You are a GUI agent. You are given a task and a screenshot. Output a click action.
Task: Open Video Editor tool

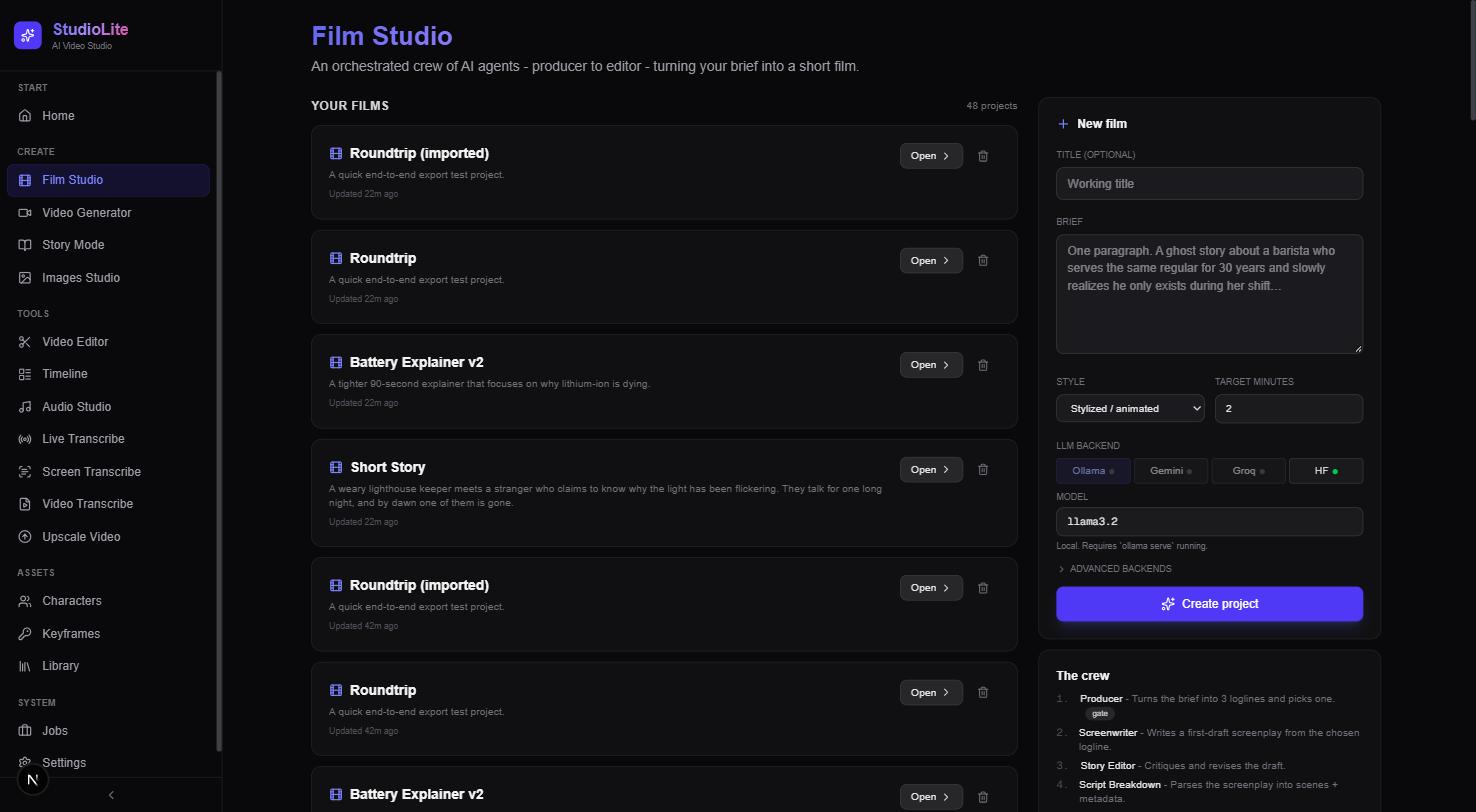(108, 342)
